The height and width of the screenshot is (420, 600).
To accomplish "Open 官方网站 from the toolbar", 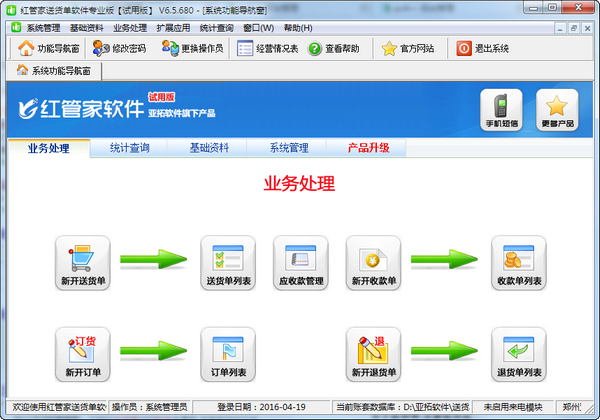I will (408, 48).
